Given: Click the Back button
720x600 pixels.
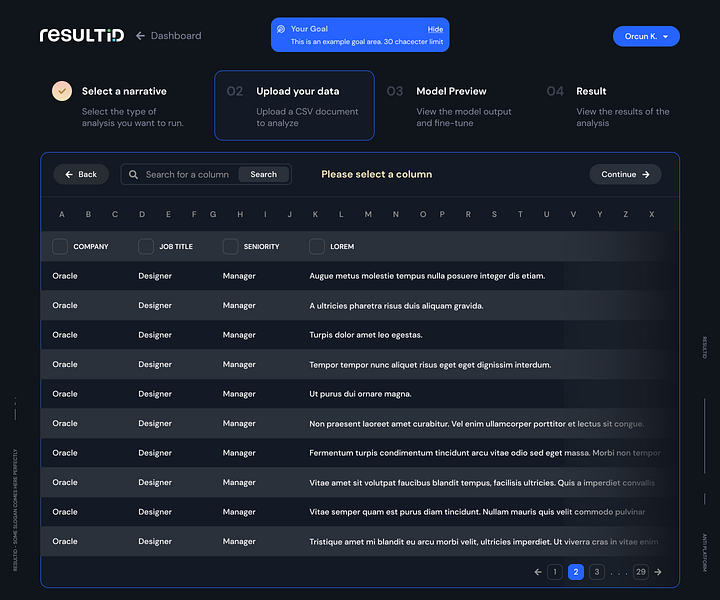Looking at the screenshot, I should coord(81,174).
